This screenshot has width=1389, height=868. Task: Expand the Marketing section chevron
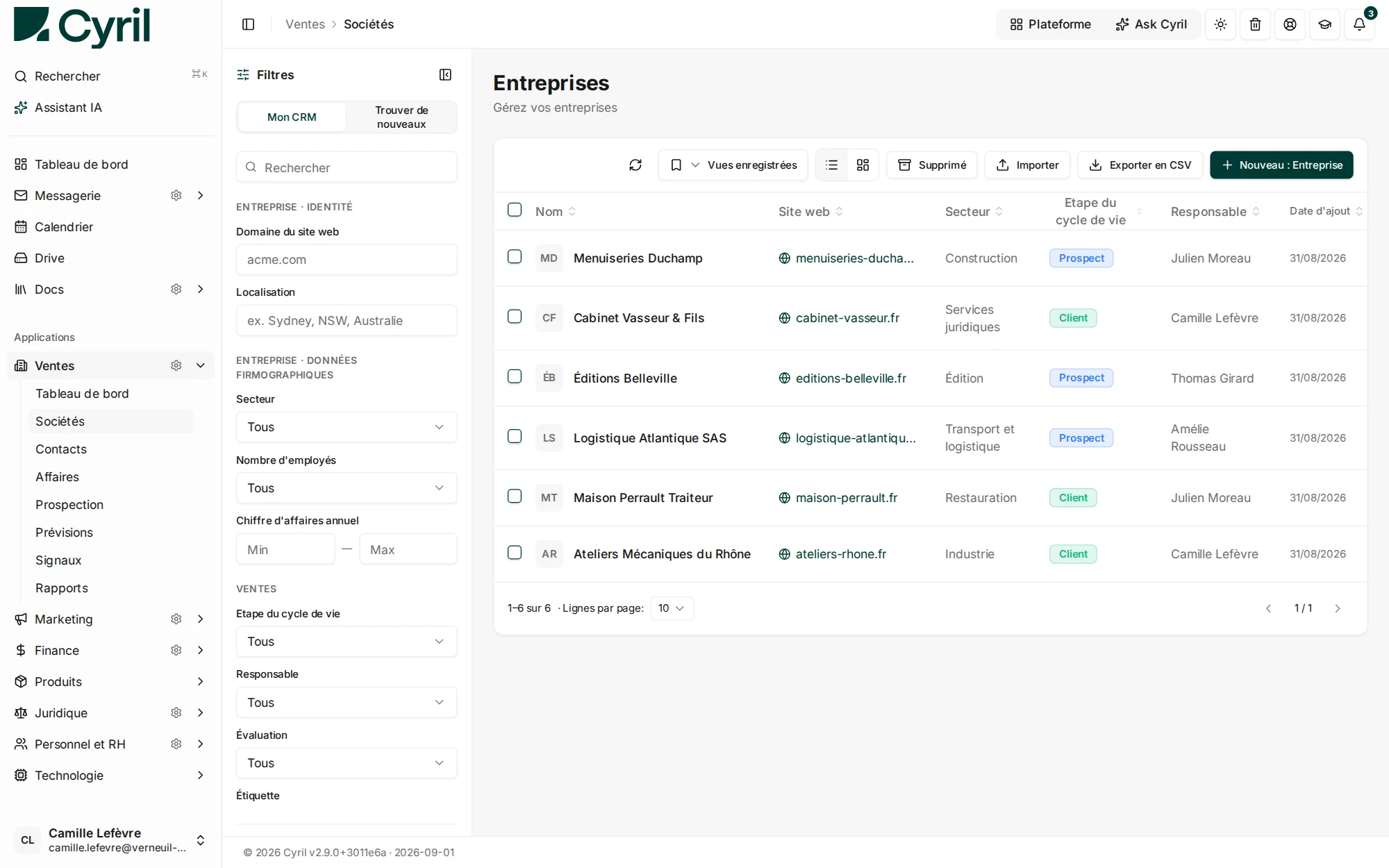[201, 619]
